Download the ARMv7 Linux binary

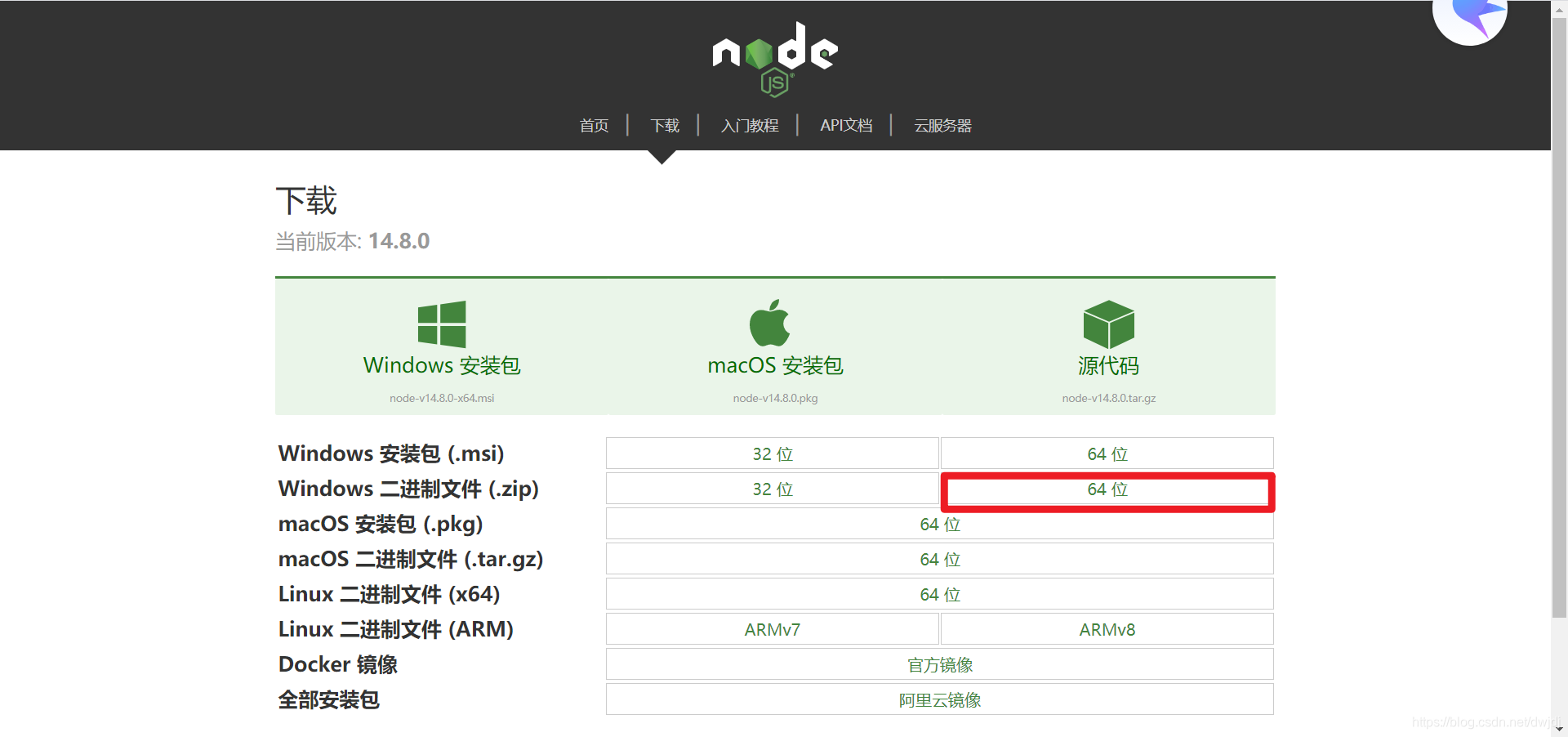click(773, 629)
